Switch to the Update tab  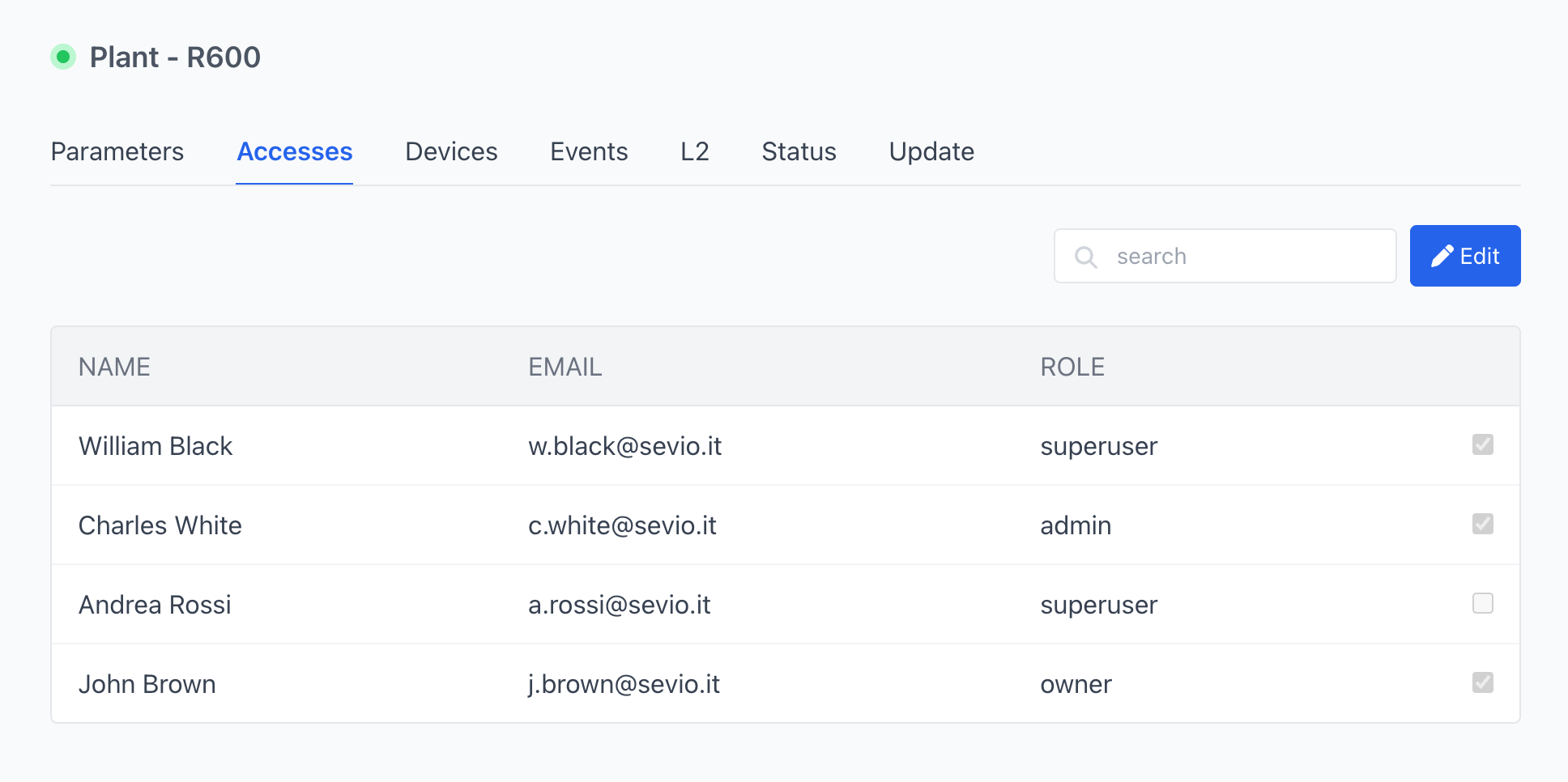[931, 152]
